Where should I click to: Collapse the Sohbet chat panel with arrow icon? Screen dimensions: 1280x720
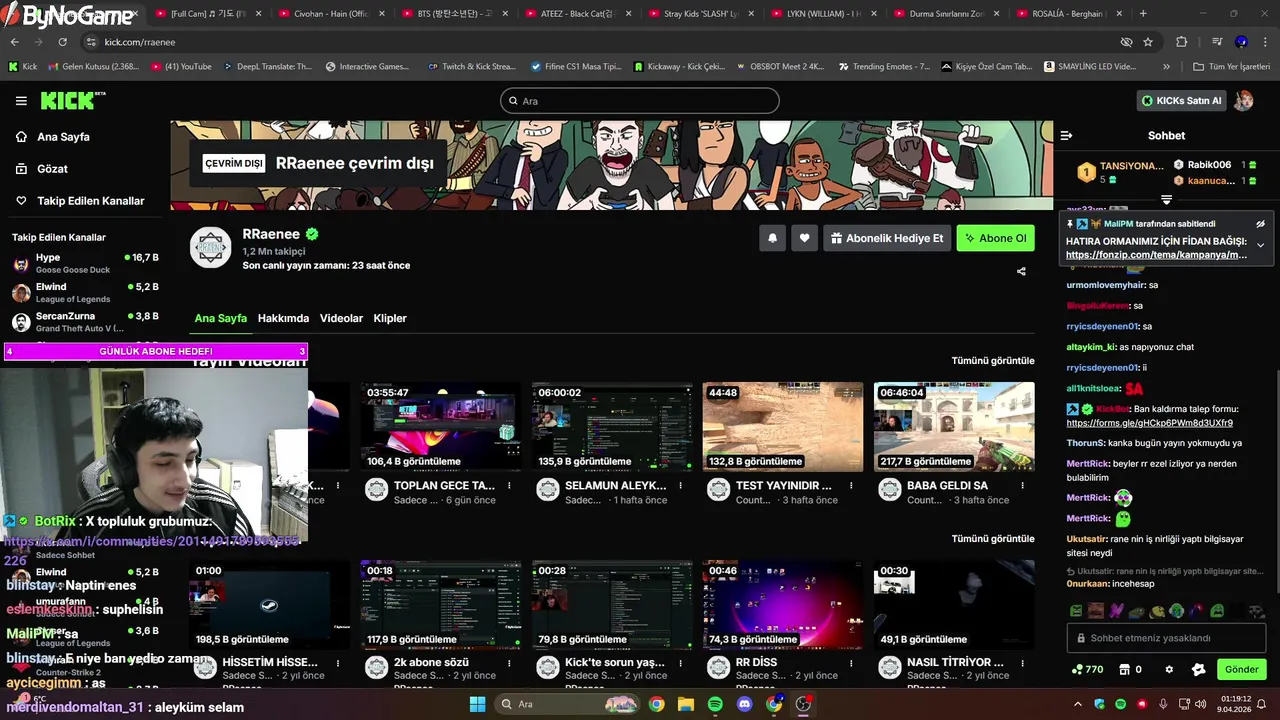click(x=1066, y=135)
